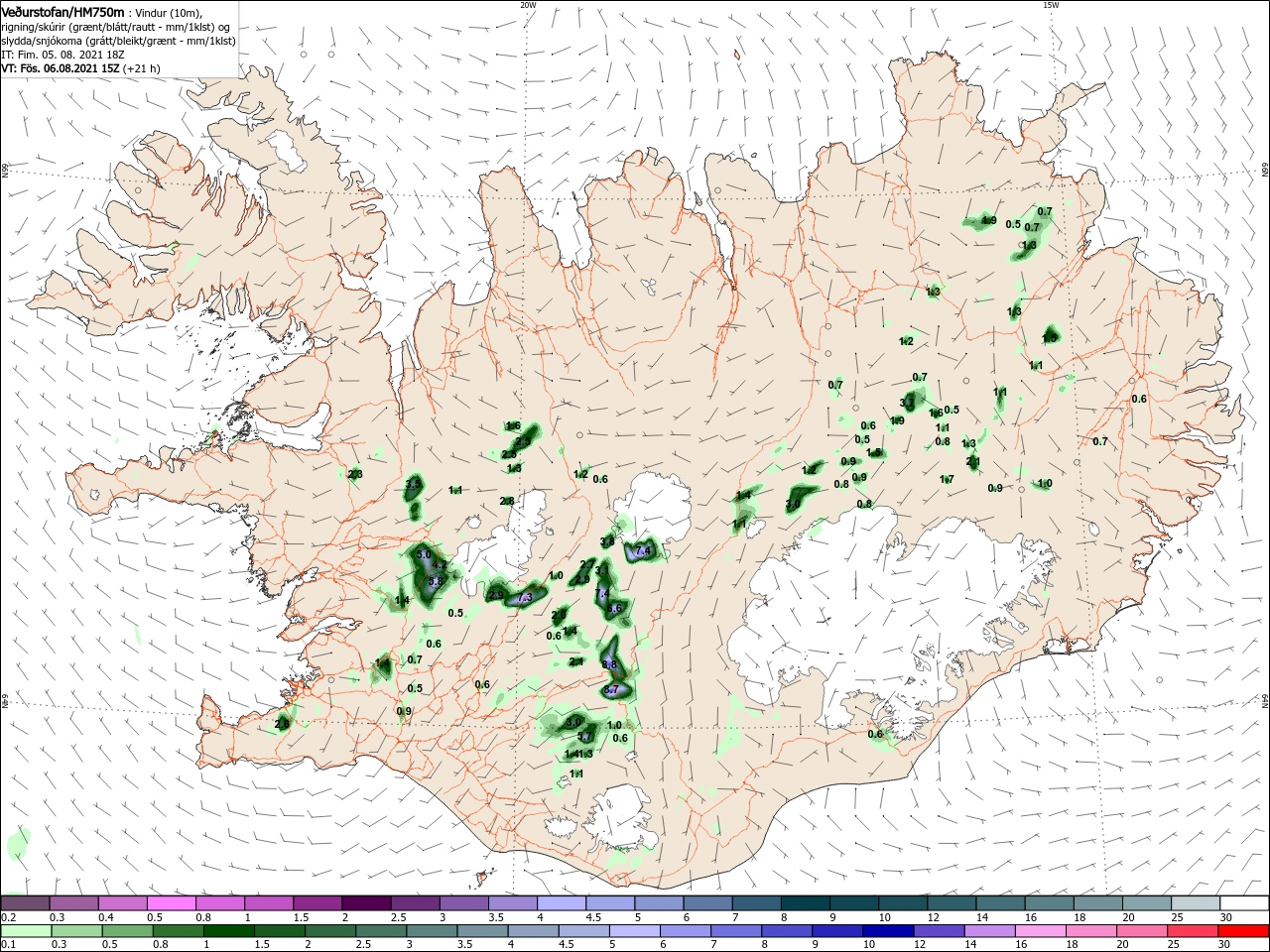Click the 4.9 value in northeast Iceland

coord(988,220)
